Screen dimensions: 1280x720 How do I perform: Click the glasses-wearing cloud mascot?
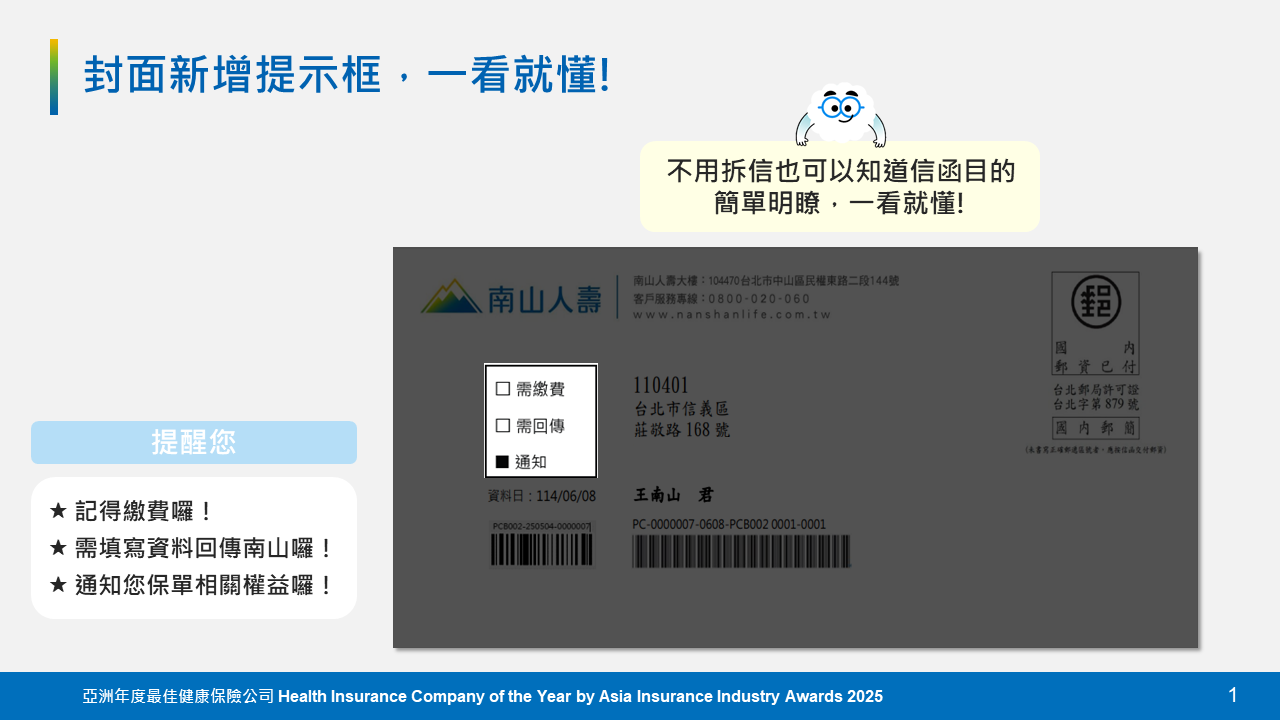[x=841, y=112]
